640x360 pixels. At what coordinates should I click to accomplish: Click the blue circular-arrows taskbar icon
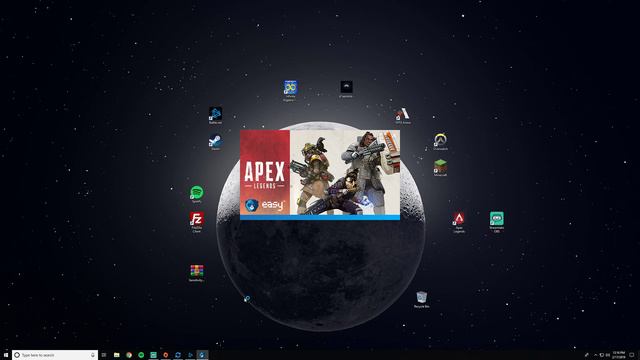[178, 355]
